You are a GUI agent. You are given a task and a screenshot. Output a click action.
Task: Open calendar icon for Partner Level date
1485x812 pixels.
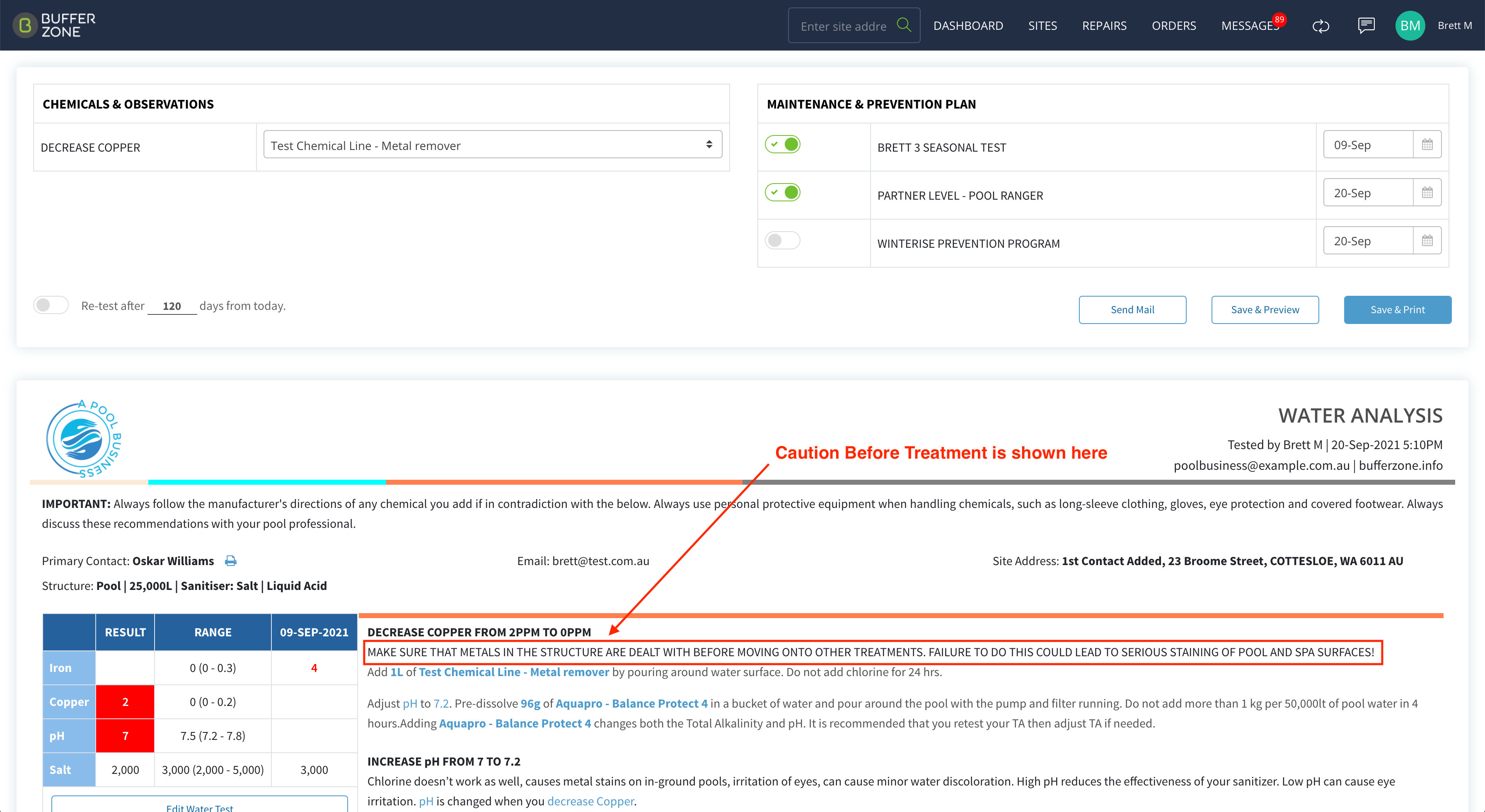[x=1427, y=193]
